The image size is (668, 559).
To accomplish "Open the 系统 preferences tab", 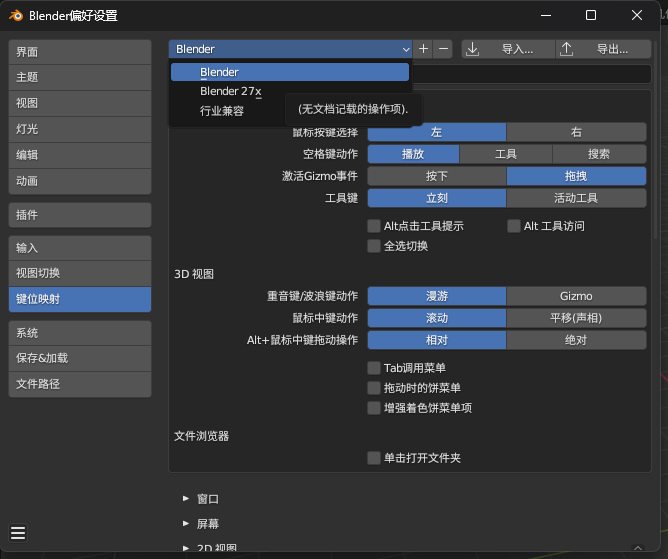I will click(x=80, y=333).
